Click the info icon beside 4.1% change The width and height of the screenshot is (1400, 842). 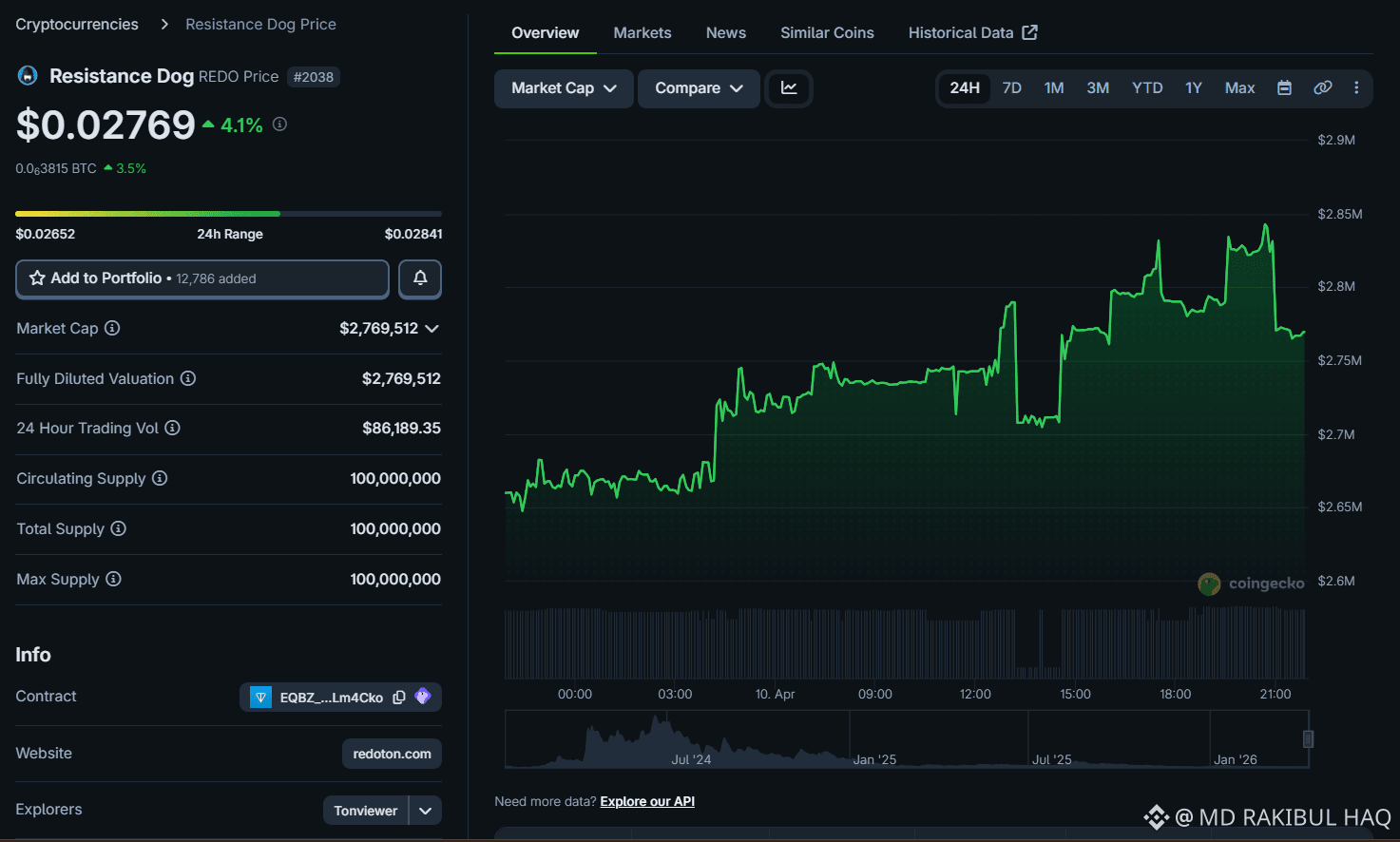click(279, 124)
